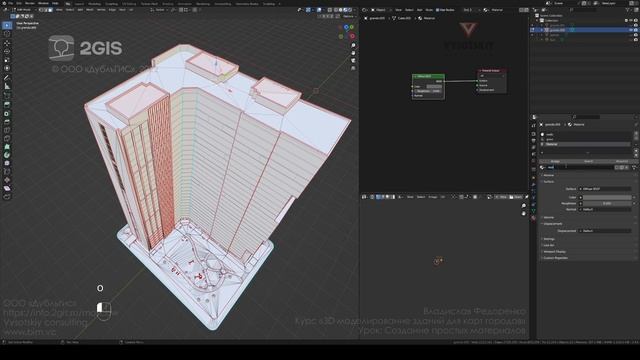The height and width of the screenshot is (360, 640).
Task: Click the Assign material button
Action: [x=555, y=161]
